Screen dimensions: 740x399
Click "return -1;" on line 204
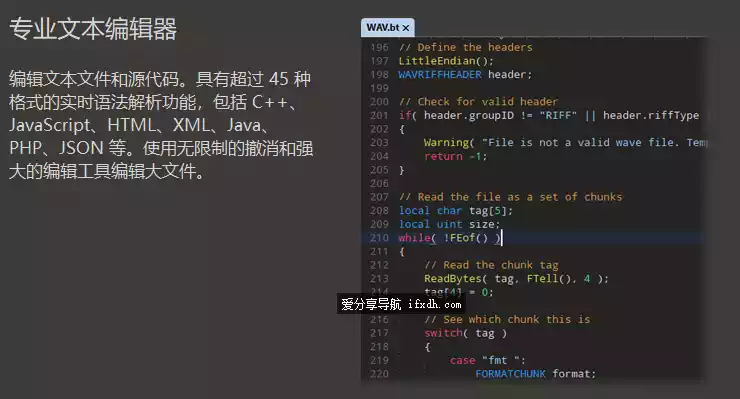(455, 156)
